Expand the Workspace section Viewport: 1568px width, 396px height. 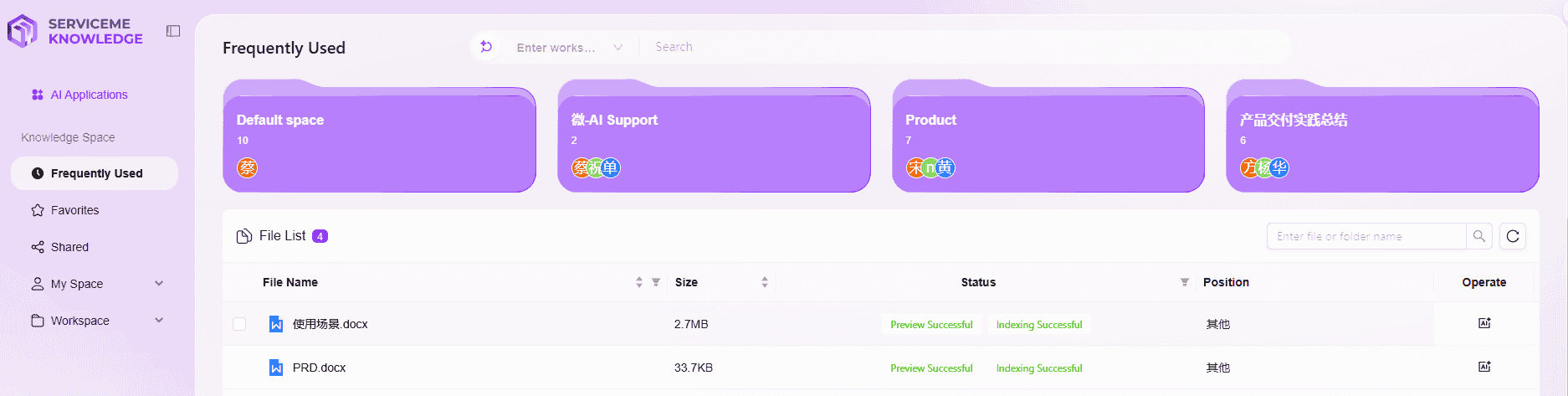point(159,321)
